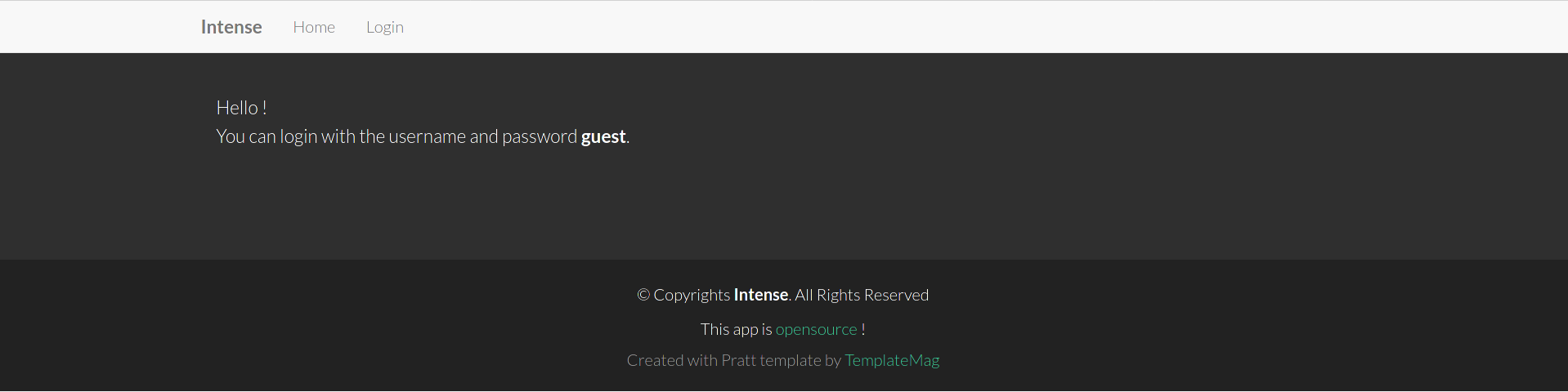The image size is (1568, 392).
Task: Click the Copyrights symbol in footer
Action: point(643,295)
